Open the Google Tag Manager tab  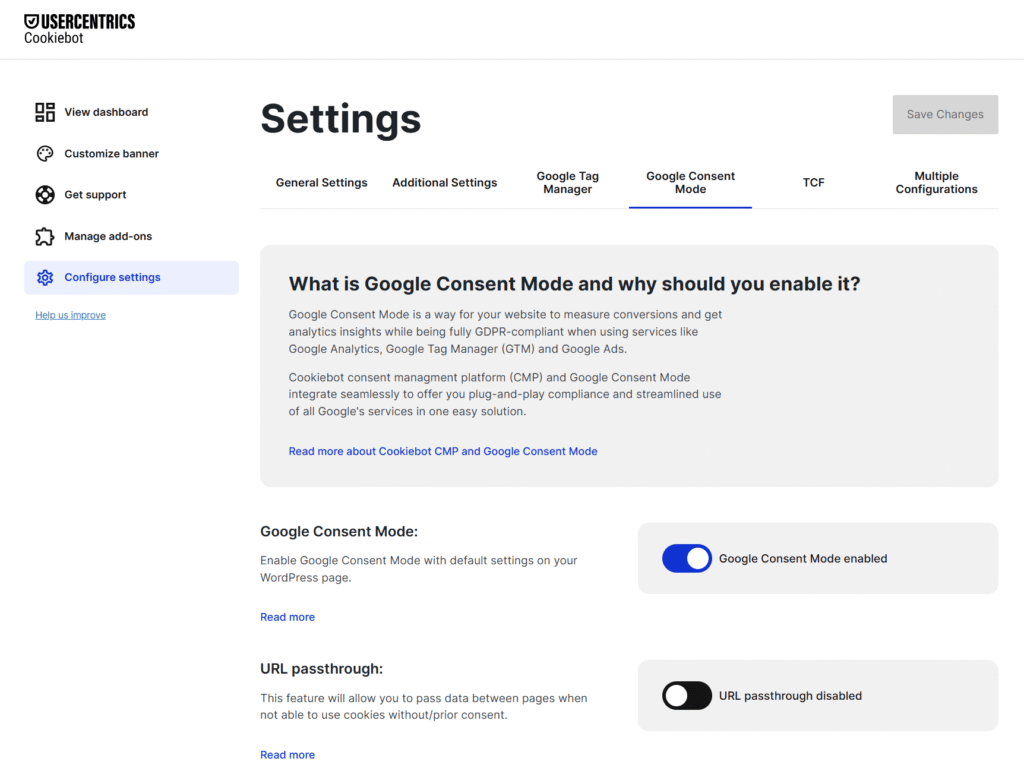point(568,183)
